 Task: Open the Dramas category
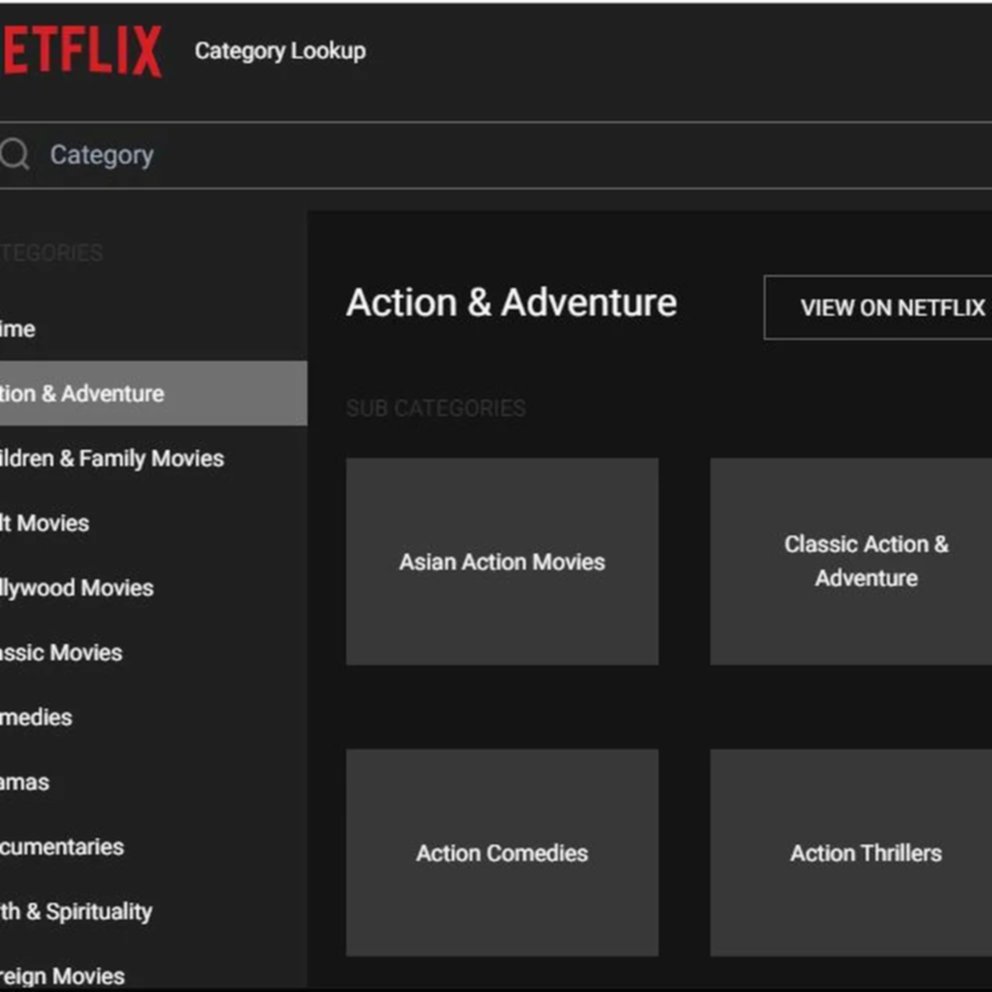point(25,782)
